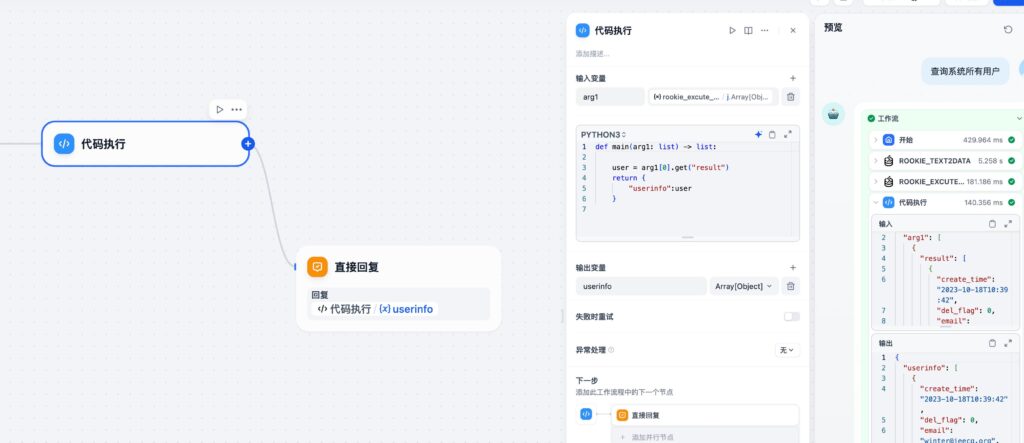This screenshot has width=1024, height=443.
Task: Copy the 输出 JSON in preview
Action: pos(992,343)
